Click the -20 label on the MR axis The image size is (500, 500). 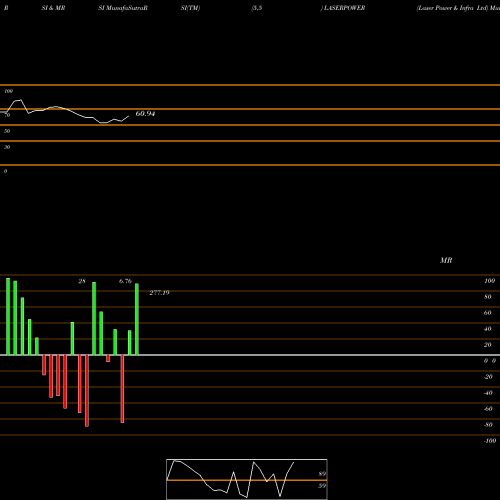click(488, 377)
